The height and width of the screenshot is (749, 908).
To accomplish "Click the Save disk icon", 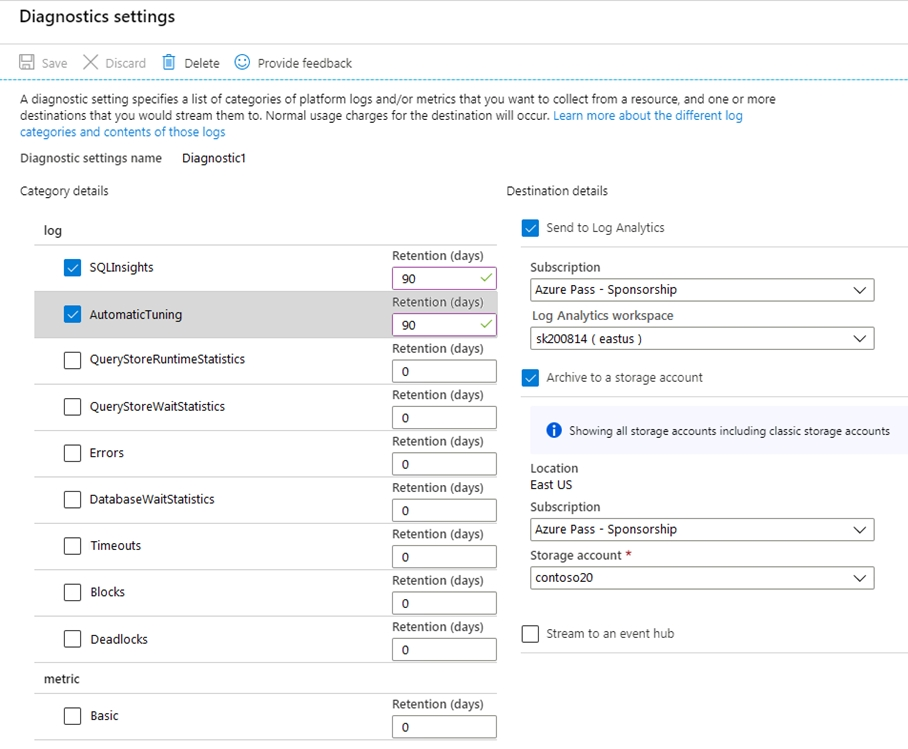I will (x=27, y=63).
